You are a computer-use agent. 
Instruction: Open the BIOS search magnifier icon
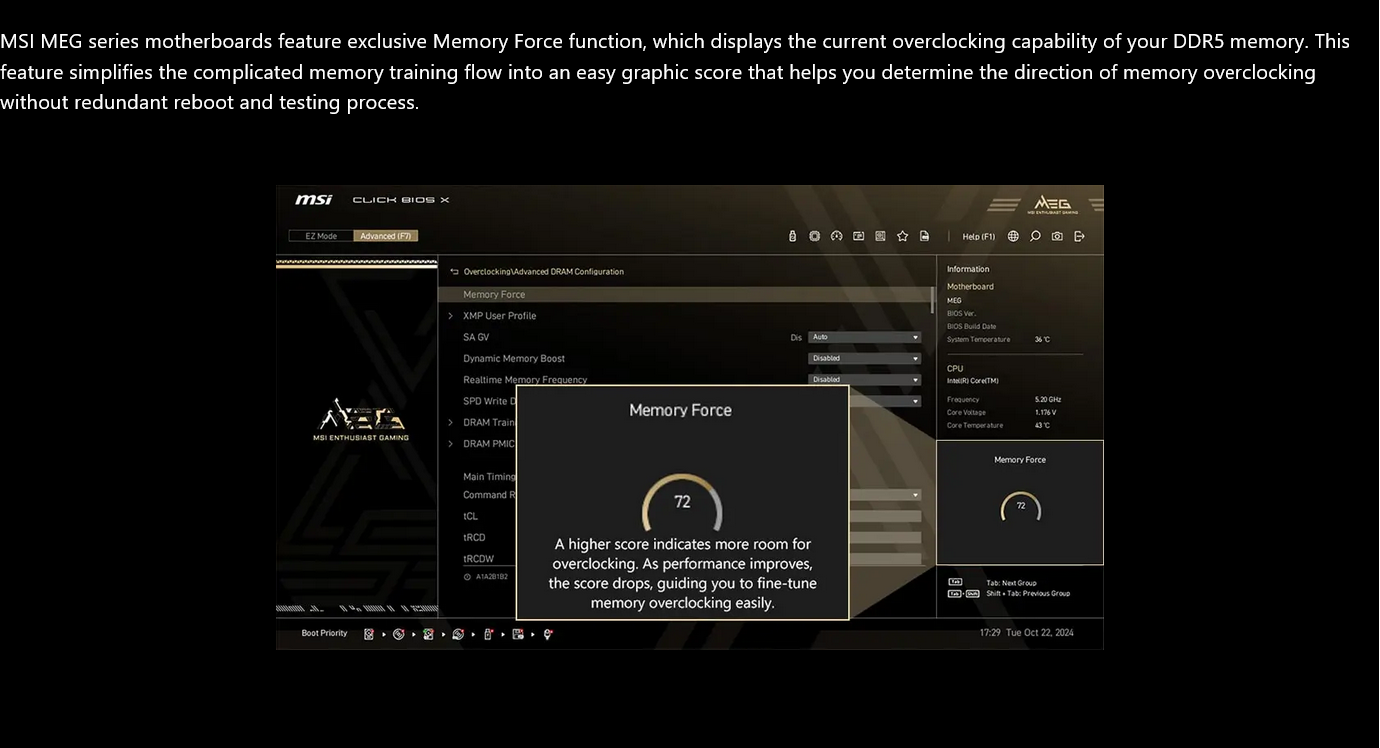[x=1035, y=237]
